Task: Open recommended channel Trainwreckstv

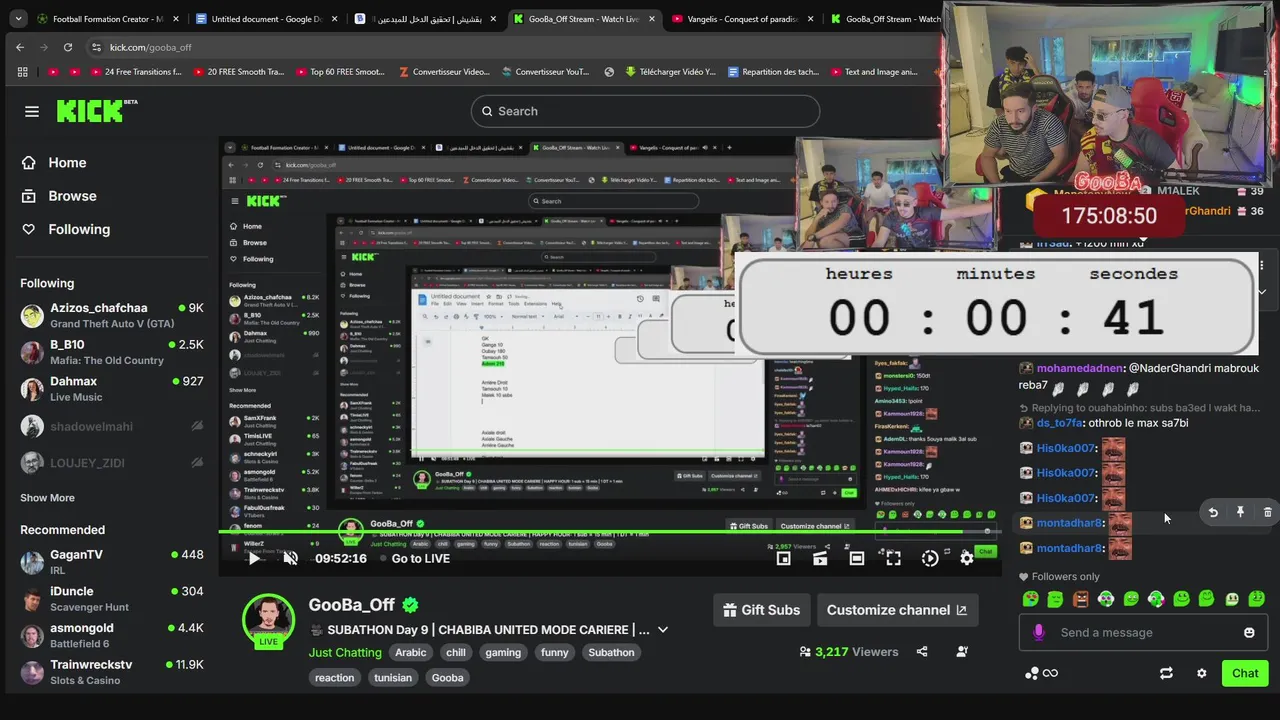Action: pyautogui.click(x=112, y=672)
